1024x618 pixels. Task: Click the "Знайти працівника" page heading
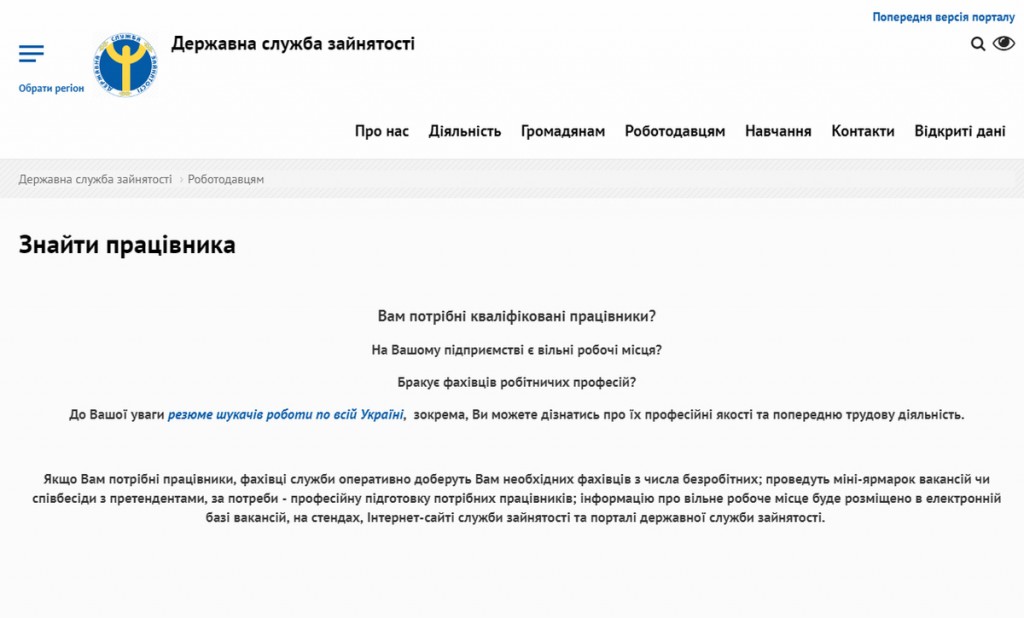click(x=127, y=245)
